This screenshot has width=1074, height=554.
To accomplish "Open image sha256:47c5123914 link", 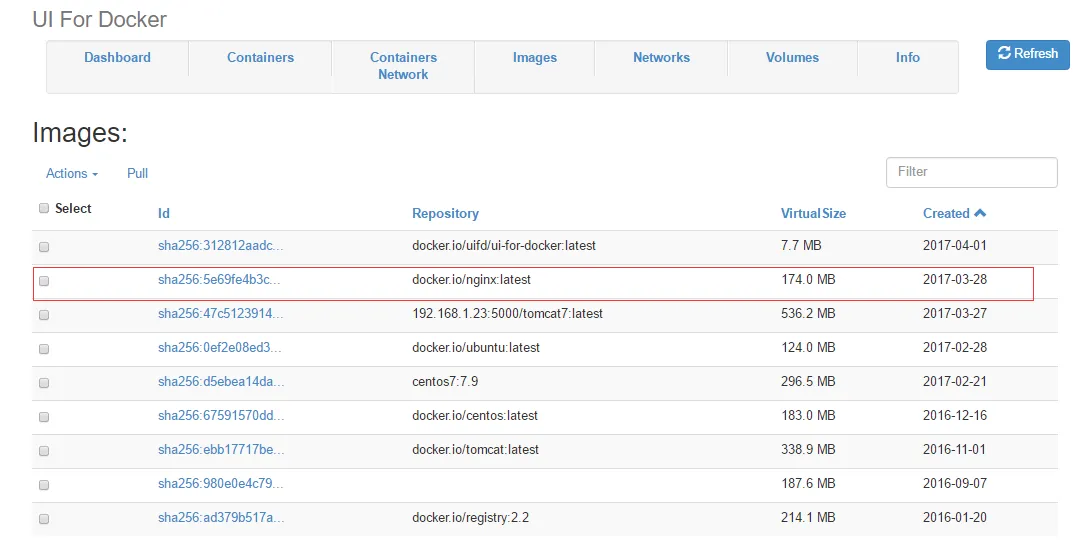I will pyautogui.click(x=220, y=314).
